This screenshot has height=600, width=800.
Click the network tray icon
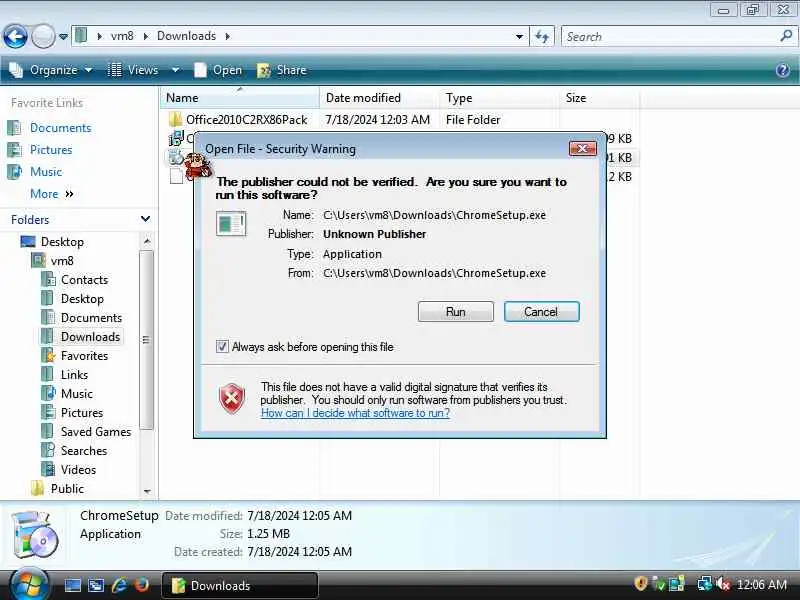704,583
